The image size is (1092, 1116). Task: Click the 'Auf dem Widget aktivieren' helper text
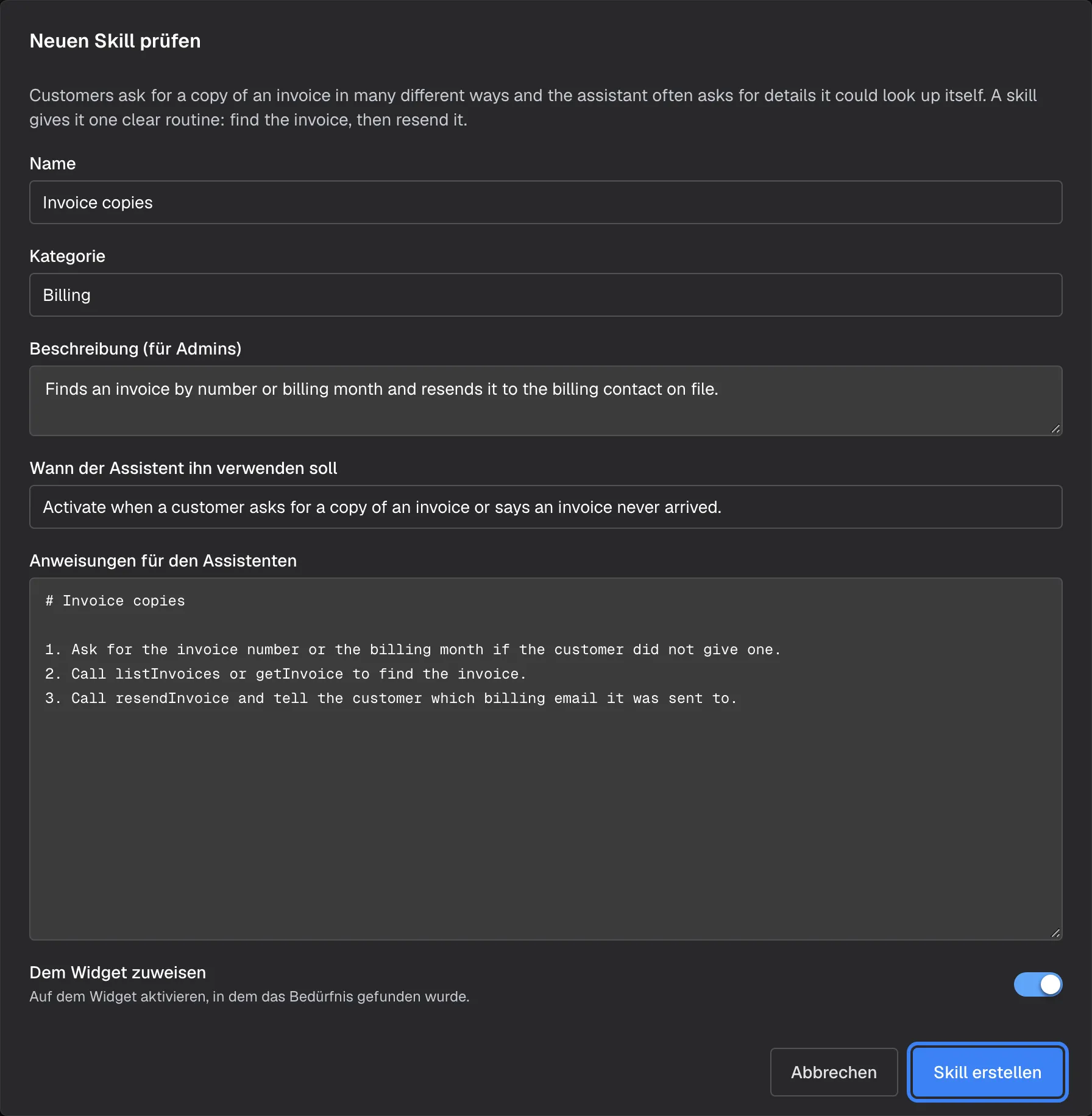click(249, 997)
